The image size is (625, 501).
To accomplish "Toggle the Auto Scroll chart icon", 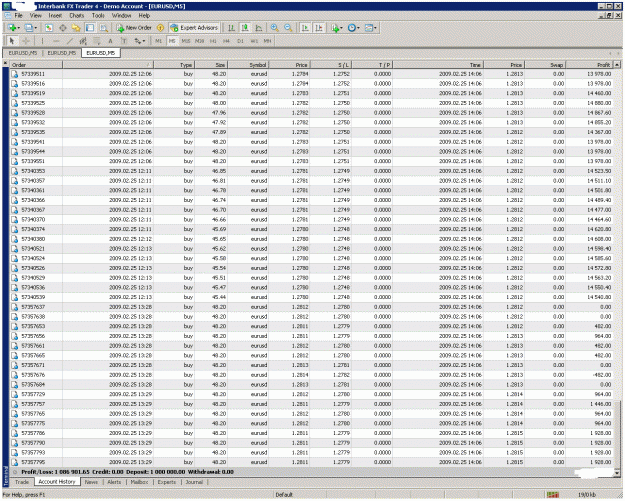I will [305, 28].
